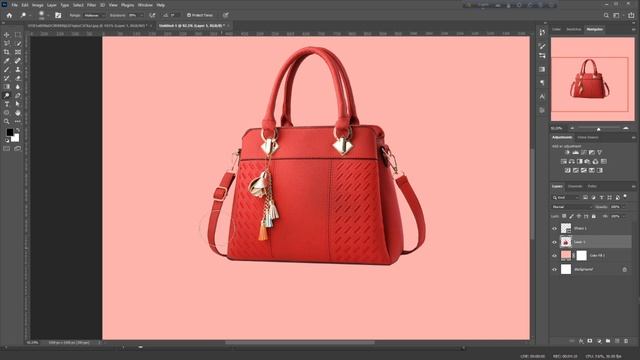Click the switch foreground/background colors arrow
Screen dimensions: 640x360
pos(18,130)
